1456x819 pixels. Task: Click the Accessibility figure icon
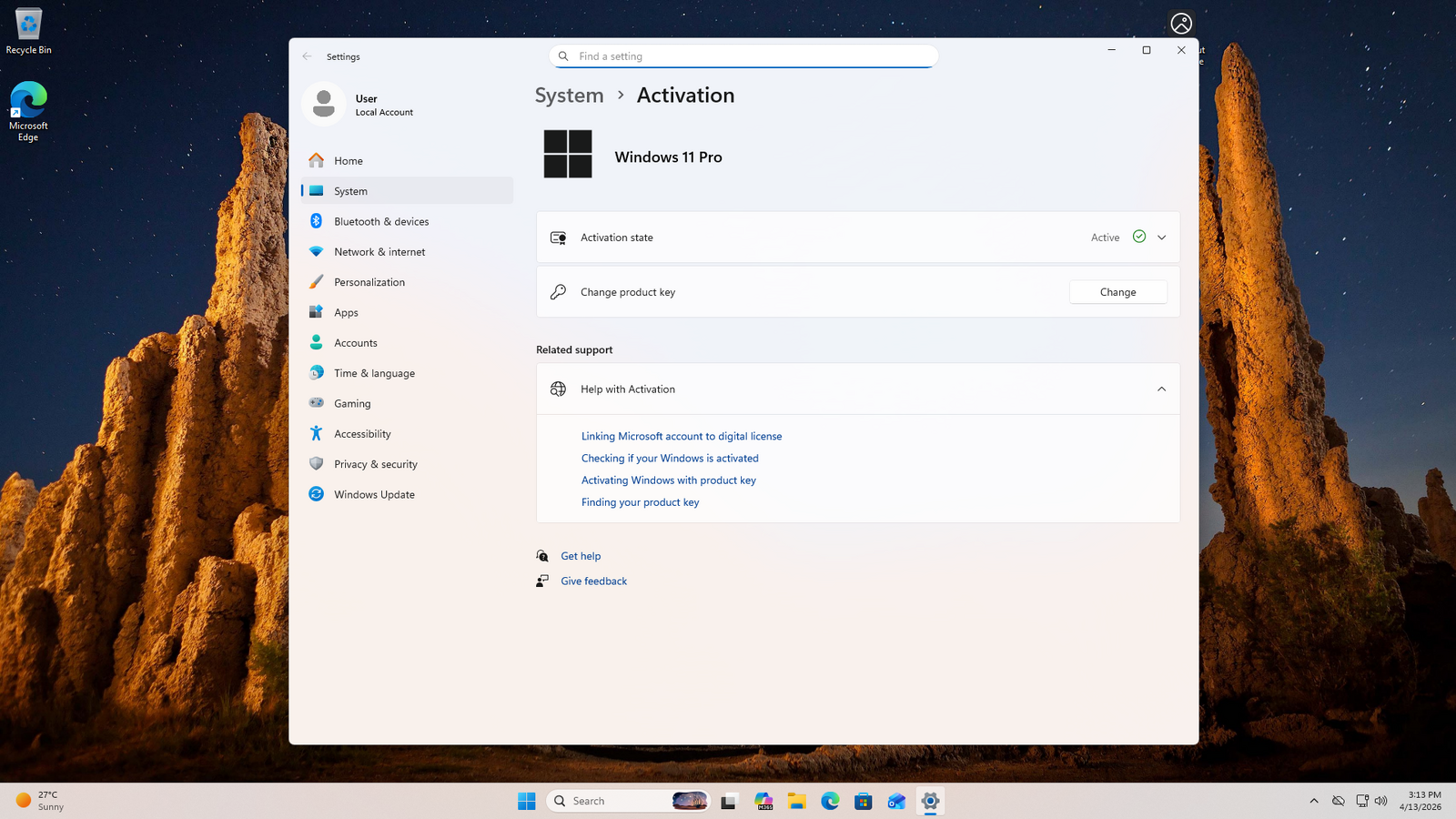[x=316, y=434]
